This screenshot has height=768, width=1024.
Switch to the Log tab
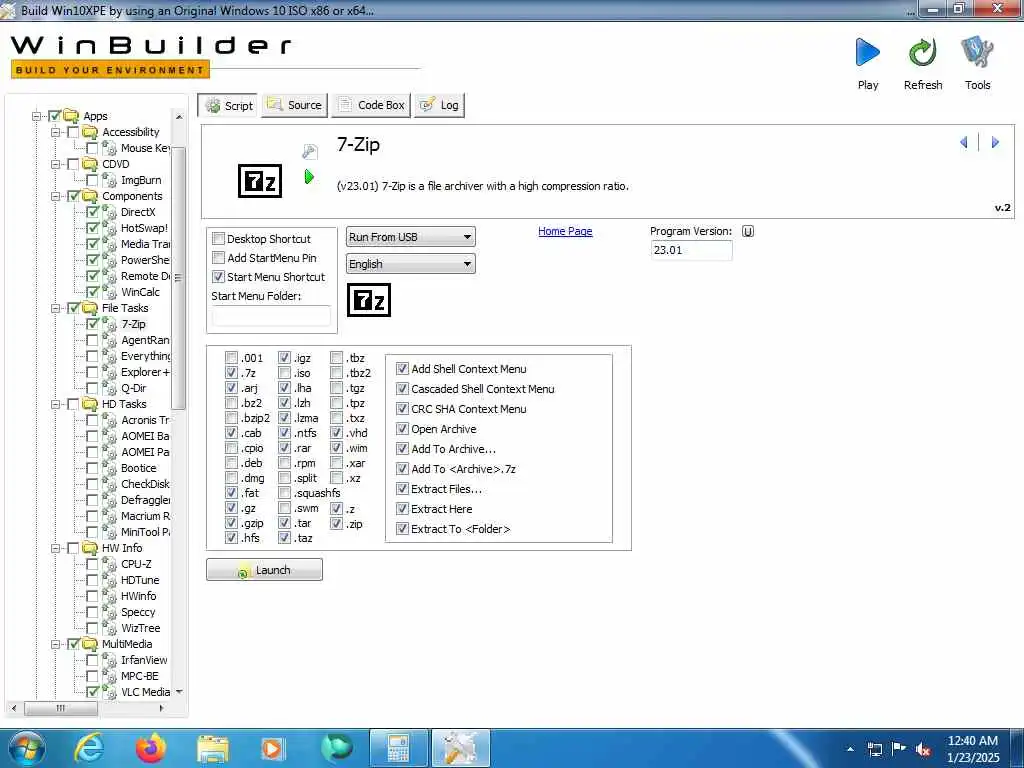coord(440,105)
